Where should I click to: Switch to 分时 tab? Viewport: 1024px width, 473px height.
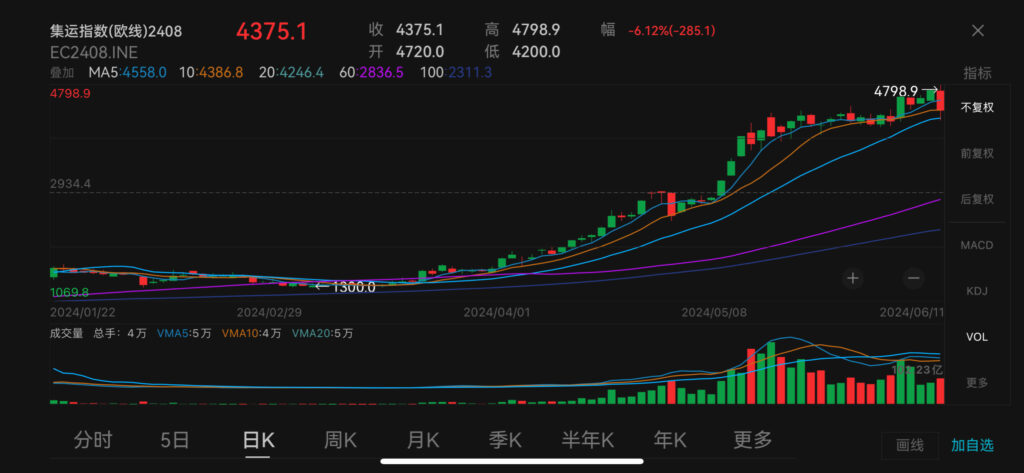pos(93,440)
